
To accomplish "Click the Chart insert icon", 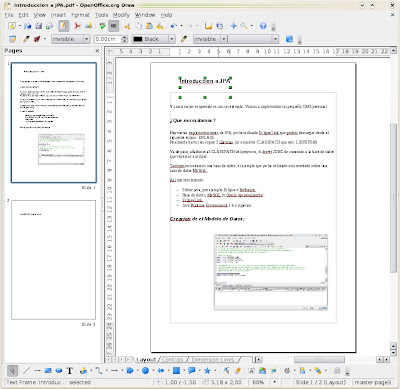I will coord(208,26).
